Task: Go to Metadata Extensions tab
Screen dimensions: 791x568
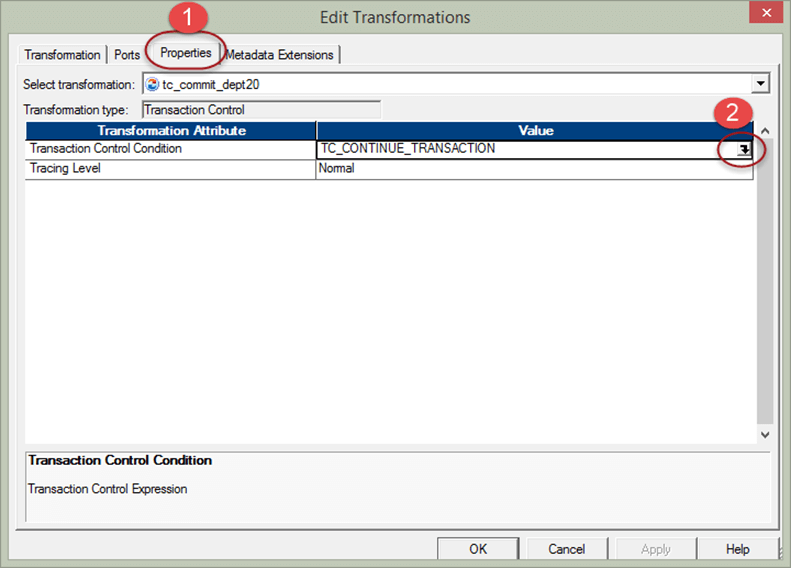Action: (281, 55)
